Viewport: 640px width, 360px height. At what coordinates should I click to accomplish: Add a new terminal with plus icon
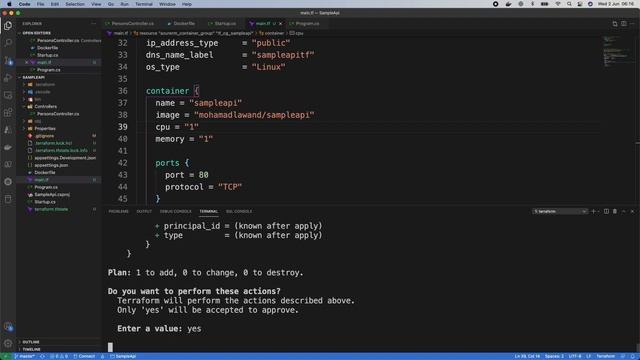tap(593, 211)
